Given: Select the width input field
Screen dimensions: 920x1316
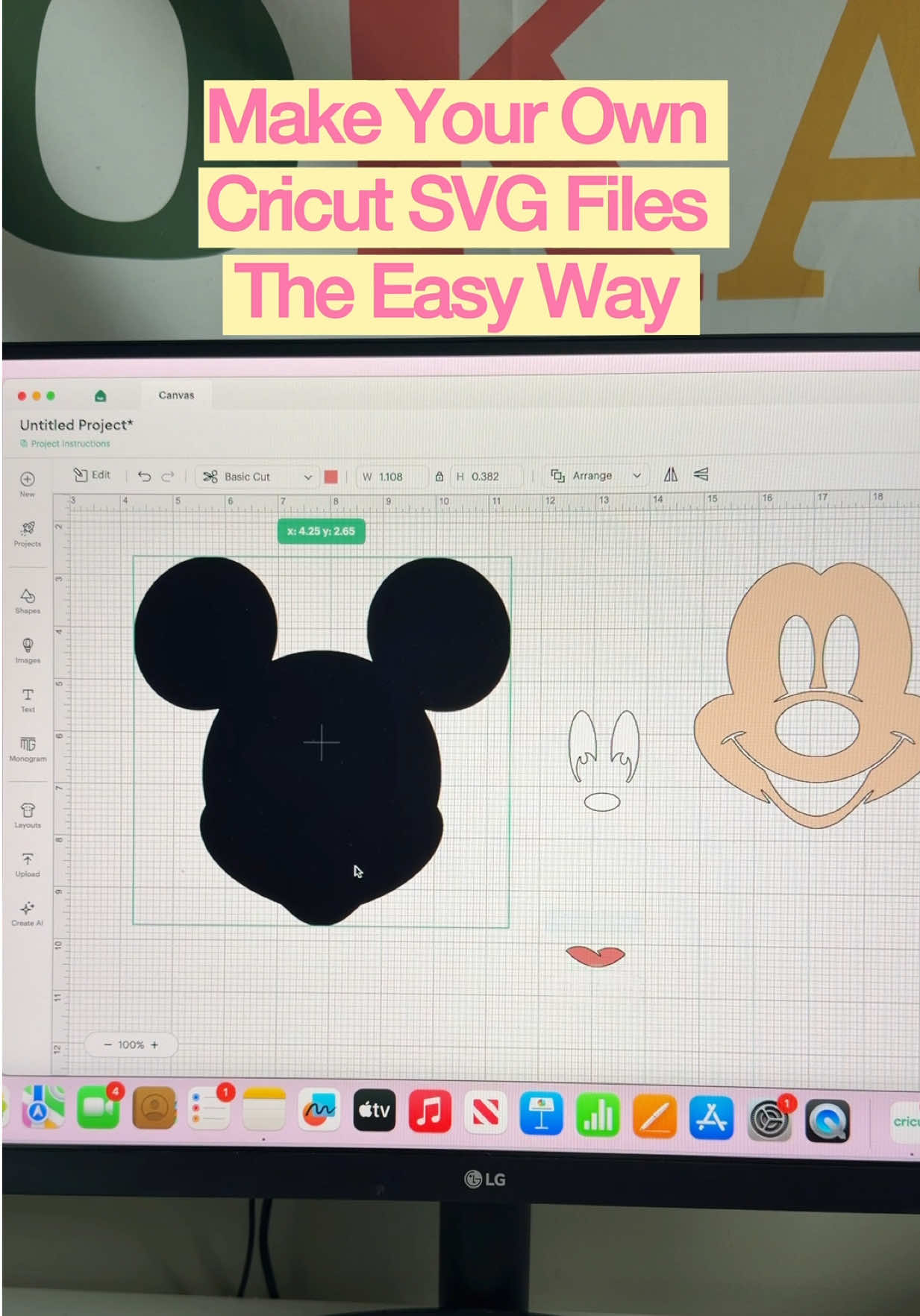Looking at the screenshot, I should tap(392, 476).
